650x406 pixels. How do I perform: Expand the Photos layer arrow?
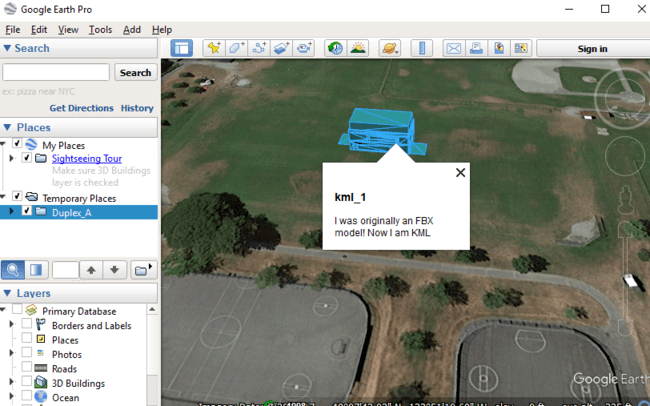pos(12,353)
